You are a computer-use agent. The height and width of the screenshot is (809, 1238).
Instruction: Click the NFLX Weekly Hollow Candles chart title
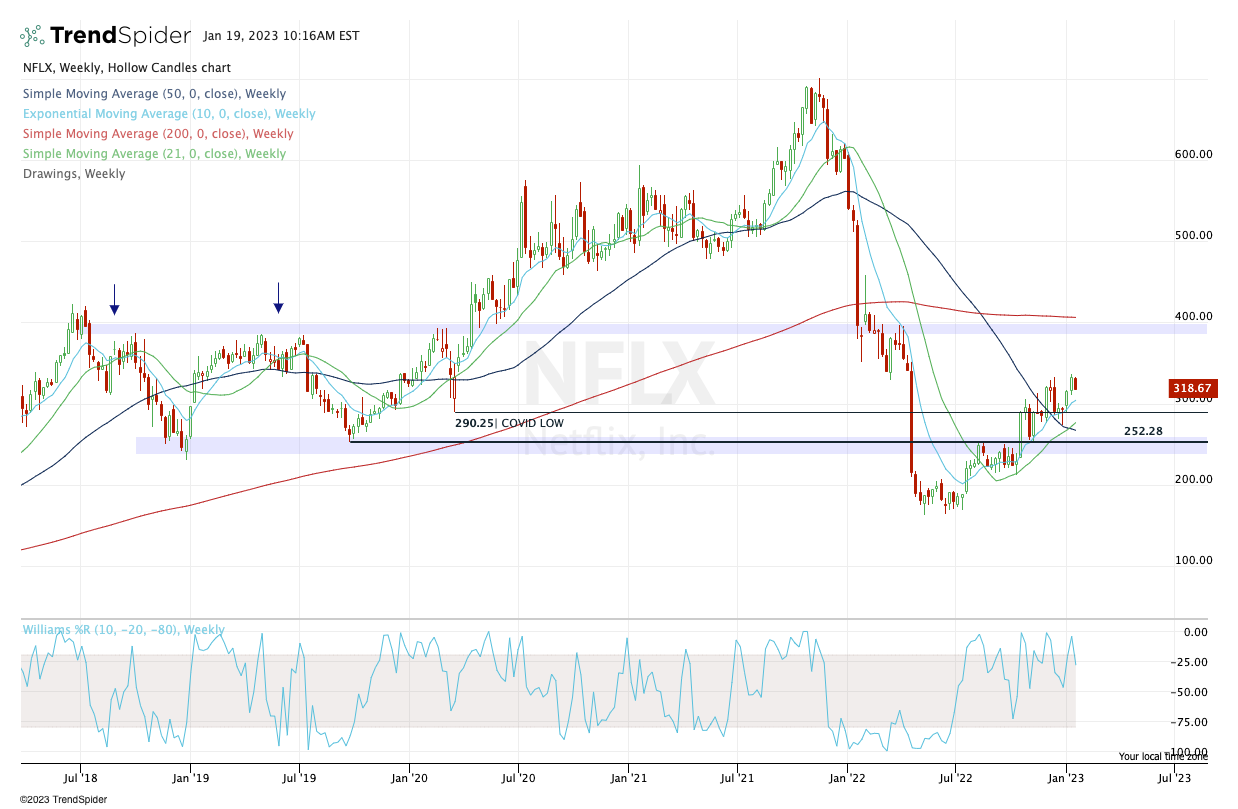click(126, 68)
